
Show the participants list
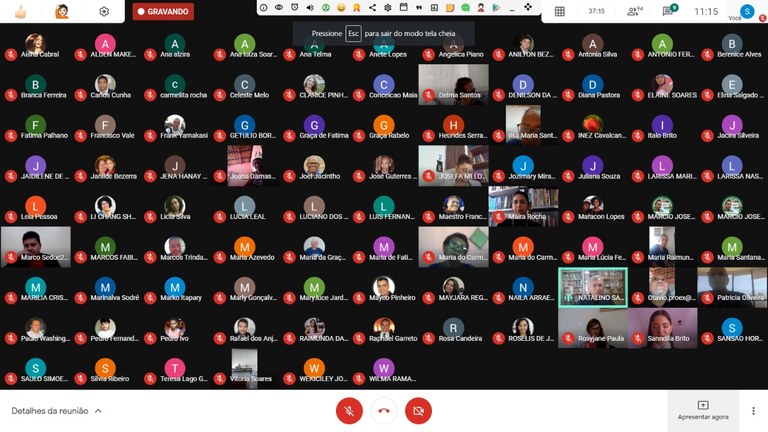(632, 11)
